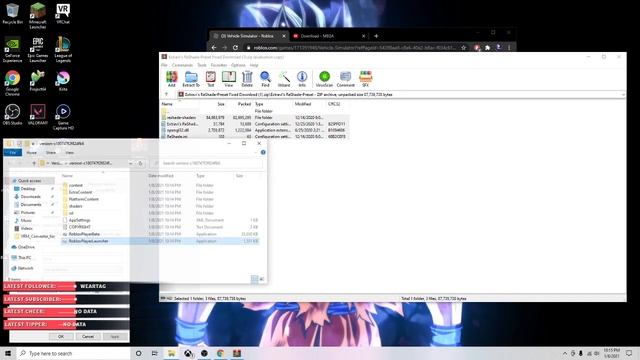Expand Explorer address bar history dropdown
Screen dimensions: 640x360
[x=131, y=163]
